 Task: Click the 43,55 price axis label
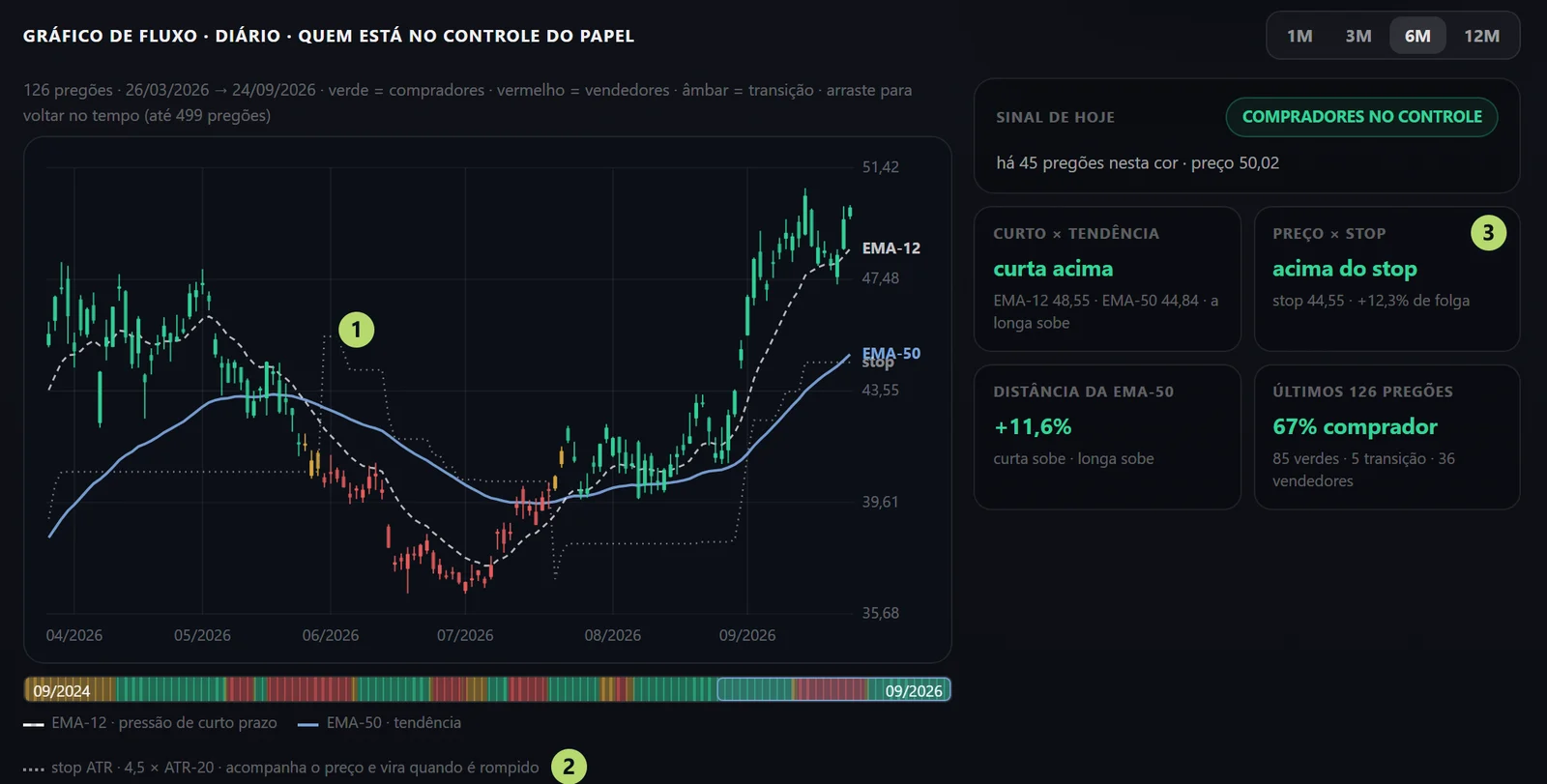point(880,391)
